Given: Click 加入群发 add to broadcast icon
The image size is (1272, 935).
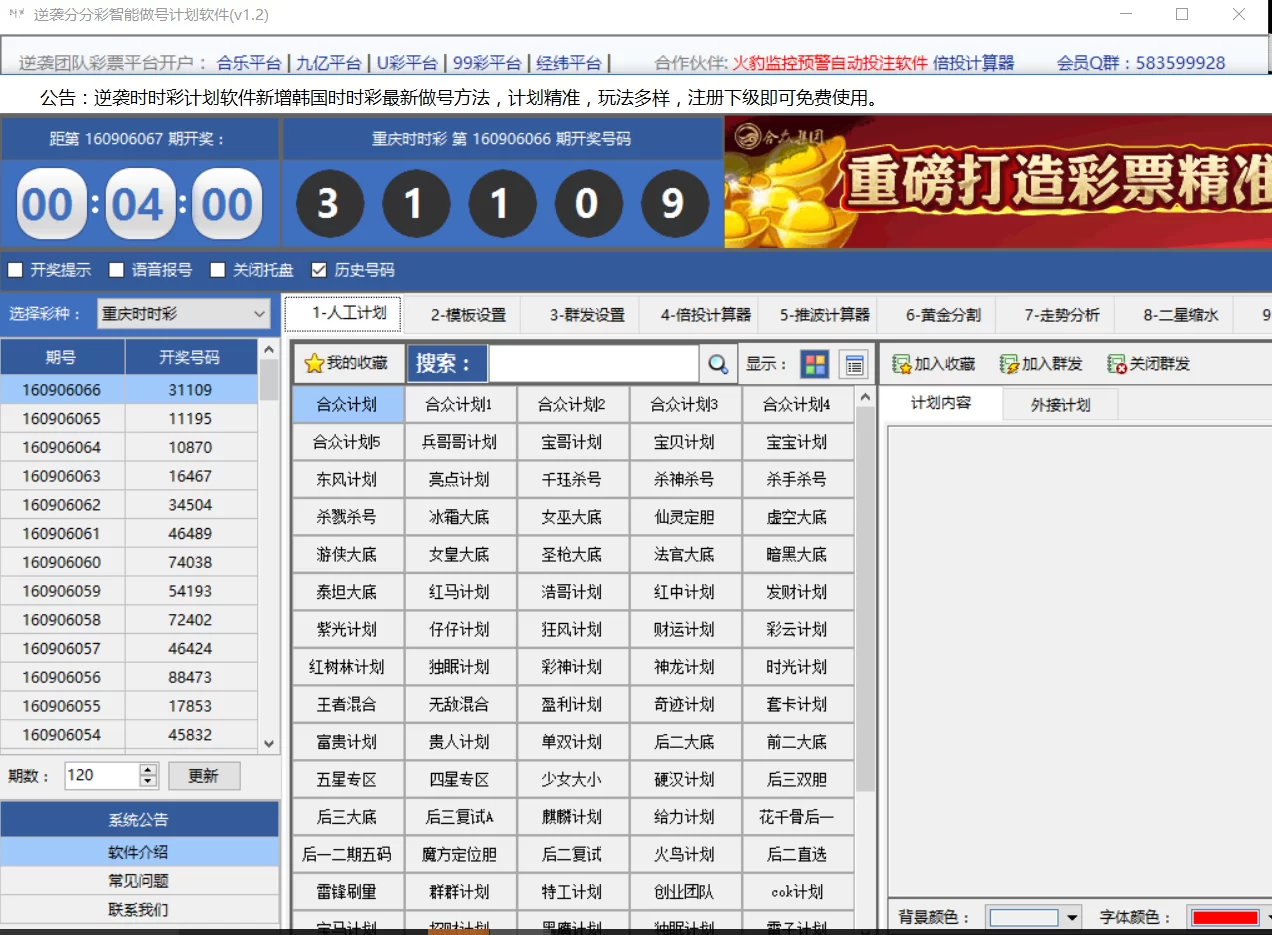Looking at the screenshot, I should (x=1009, y=365).
